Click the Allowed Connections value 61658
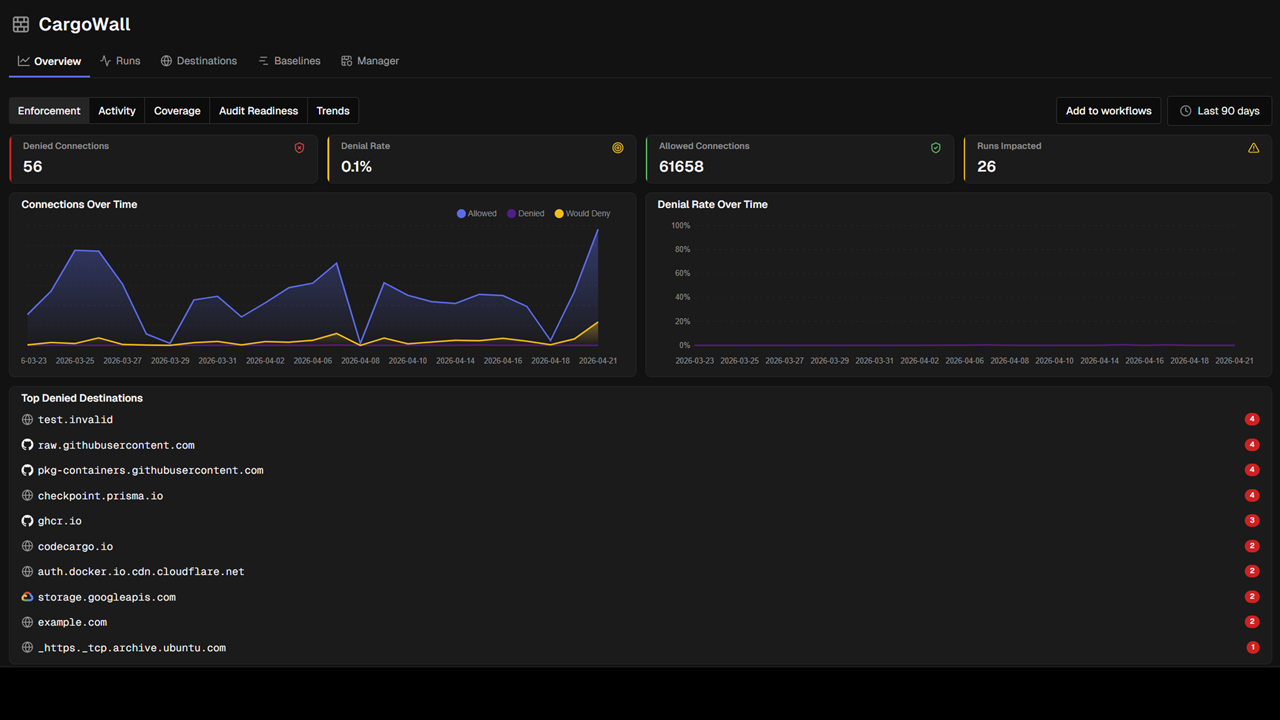1280x720 pixels. [681, 167]
